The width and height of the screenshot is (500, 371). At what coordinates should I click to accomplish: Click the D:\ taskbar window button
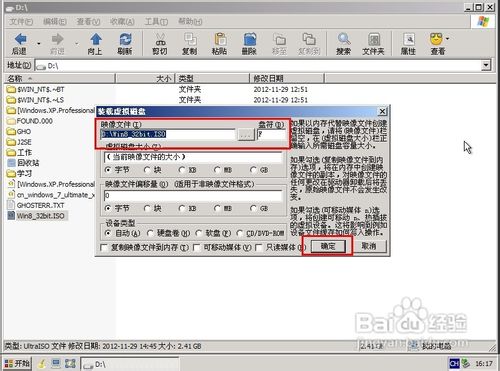click(130, 364)
